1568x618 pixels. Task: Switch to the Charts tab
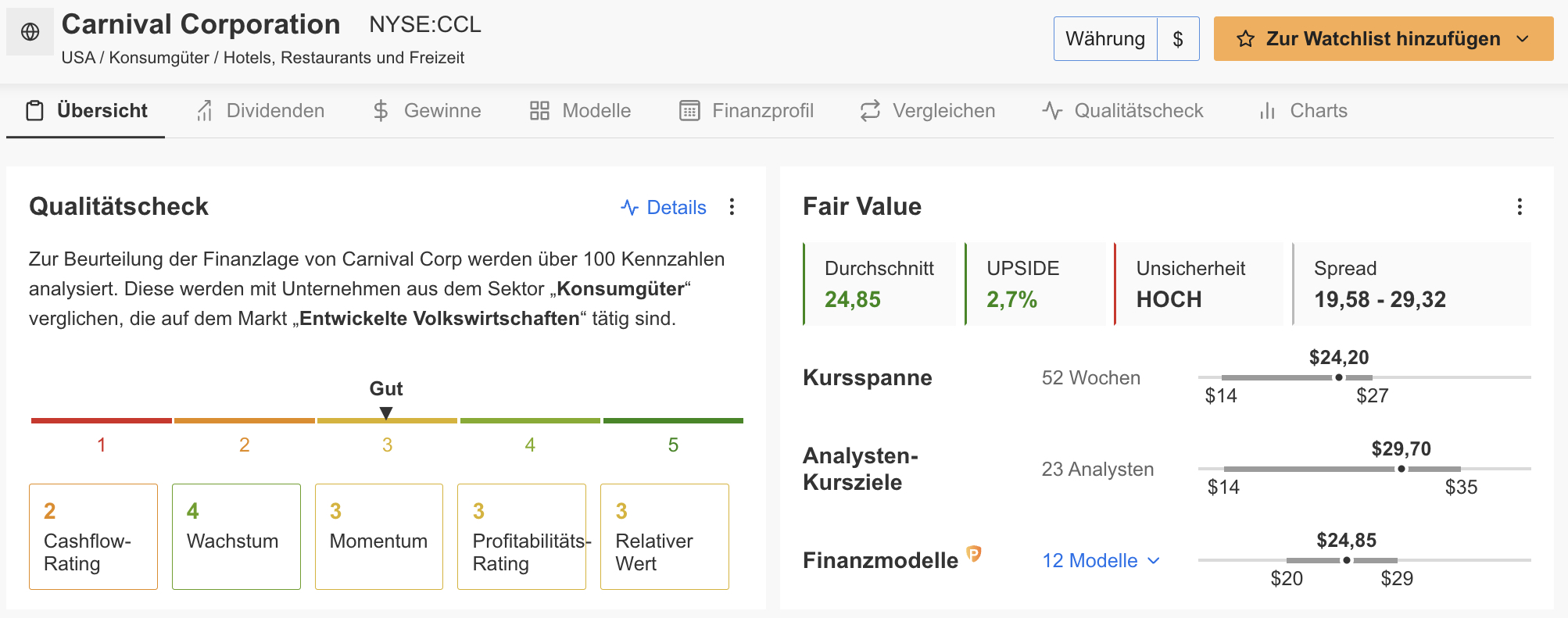click(1302, 111)
